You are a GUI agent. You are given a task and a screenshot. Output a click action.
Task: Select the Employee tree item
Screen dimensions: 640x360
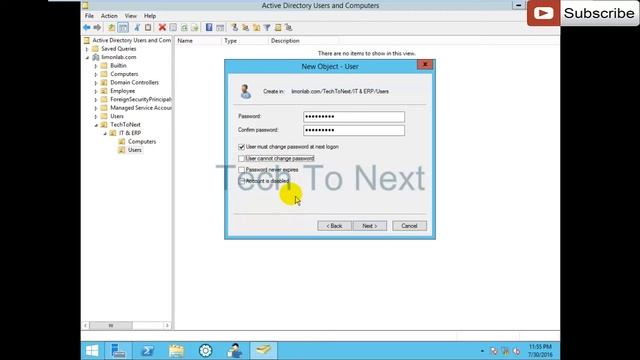(122, 91)
